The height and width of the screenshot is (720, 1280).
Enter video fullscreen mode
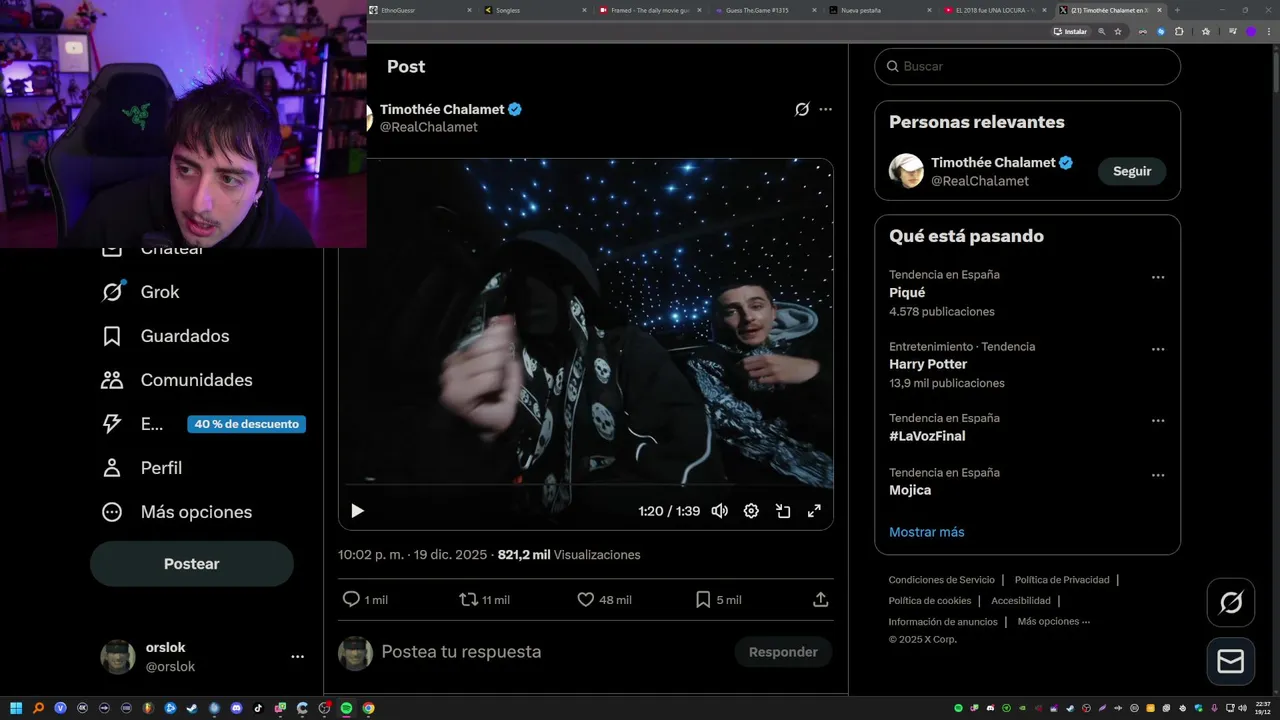(814, 511)
